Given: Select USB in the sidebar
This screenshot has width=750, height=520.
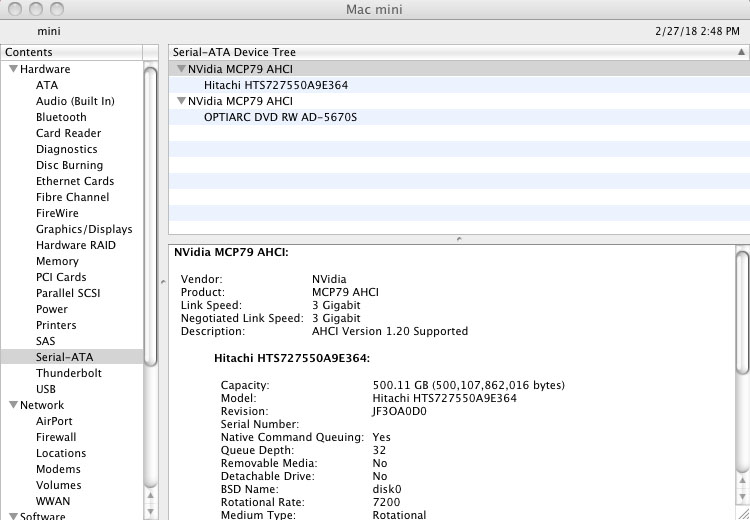Looking at the screenshot, I should tap(45, 389).
